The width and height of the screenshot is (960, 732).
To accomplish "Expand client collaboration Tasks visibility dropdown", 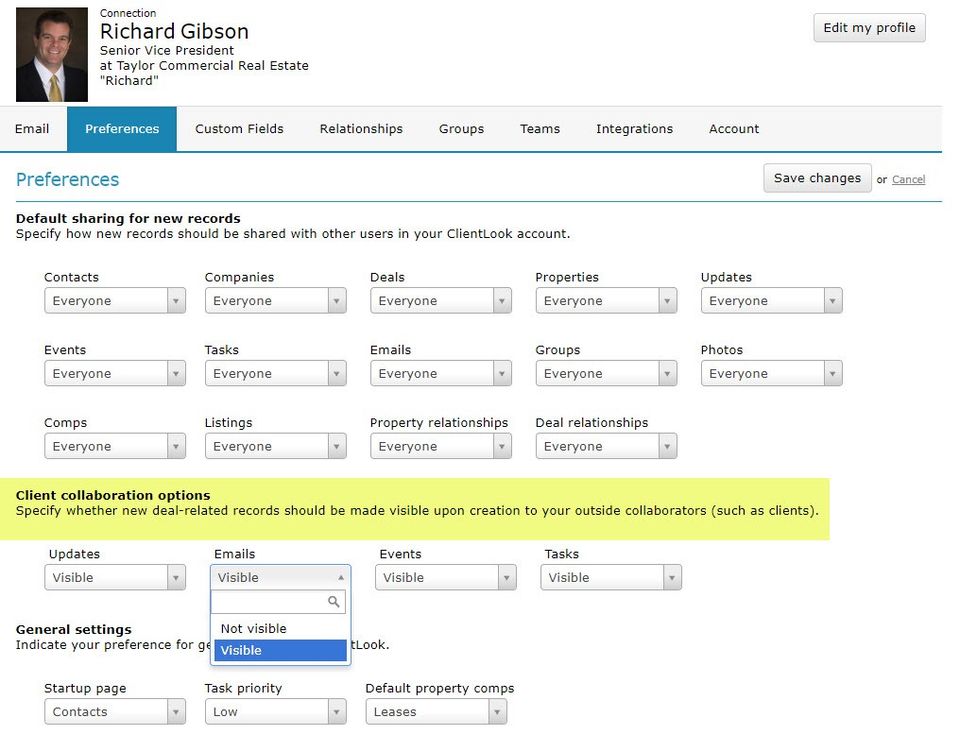I will [610, 578].
